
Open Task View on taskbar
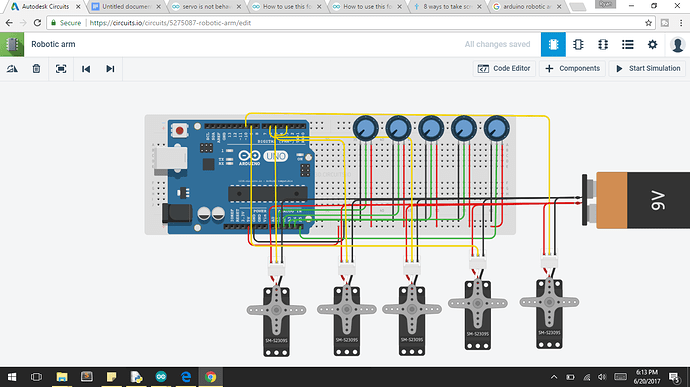(37, 377)
